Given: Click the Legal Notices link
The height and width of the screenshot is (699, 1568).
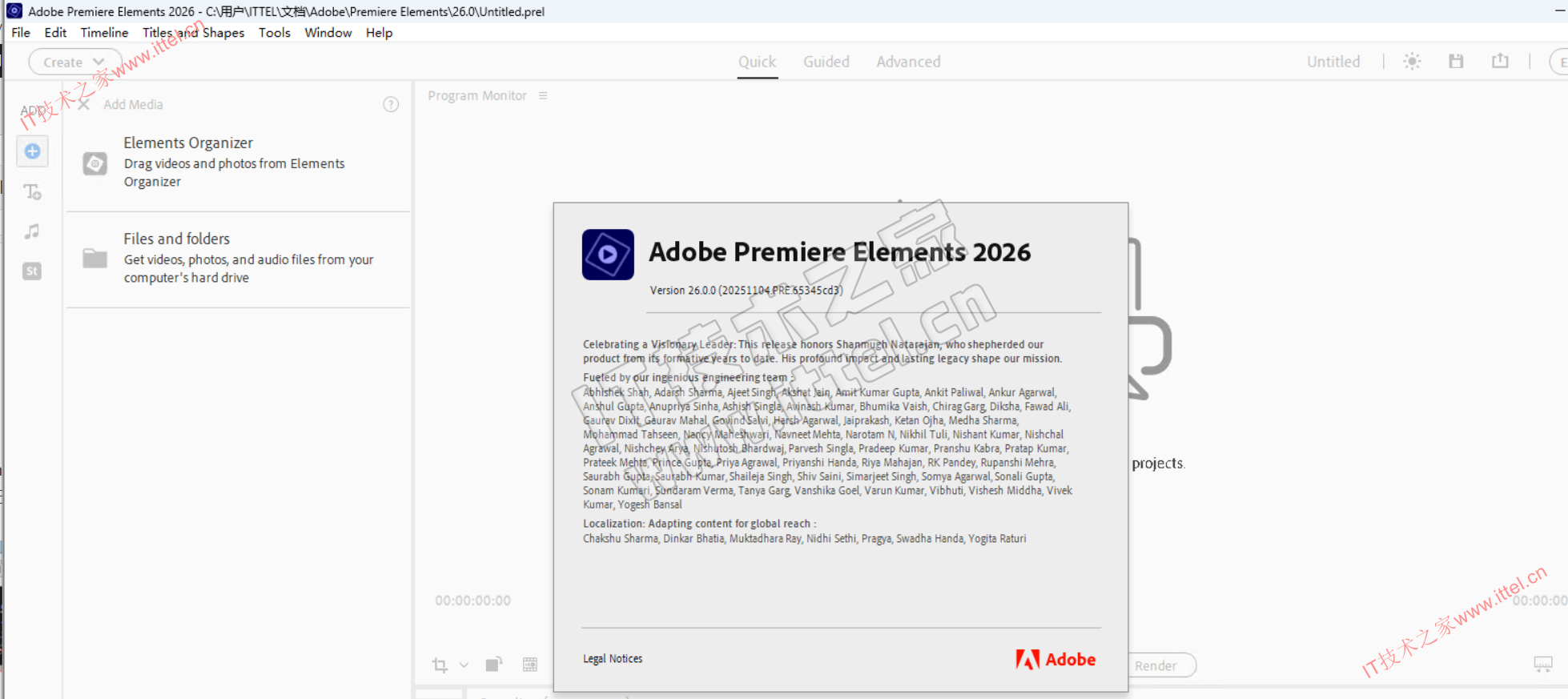Looking at the screenshot, I should click(613, 659).
